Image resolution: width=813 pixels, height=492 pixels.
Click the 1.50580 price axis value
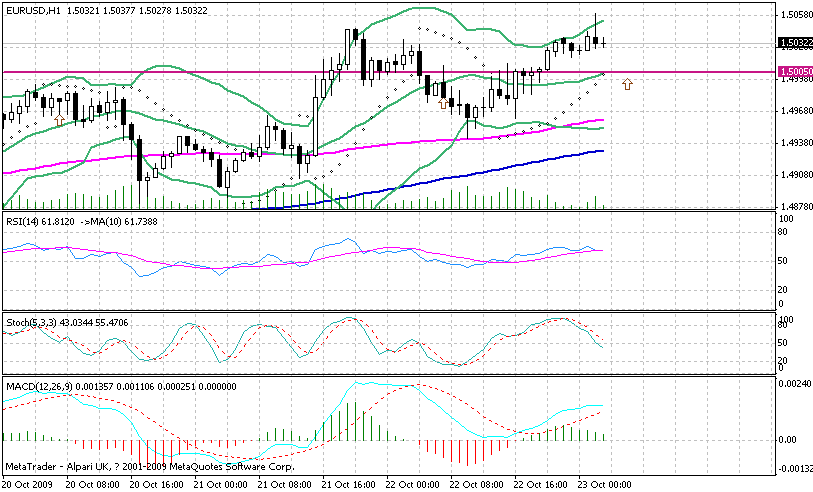(x=796, y=15)
